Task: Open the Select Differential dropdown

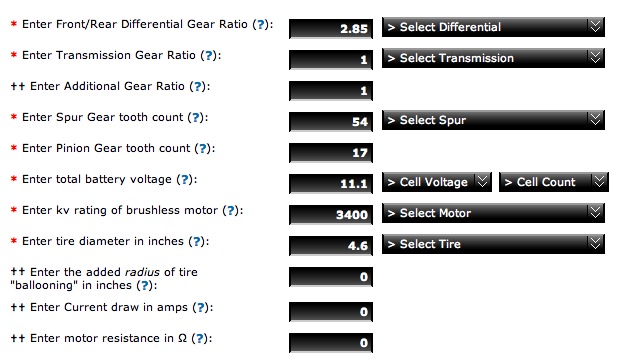Action: 493,27
